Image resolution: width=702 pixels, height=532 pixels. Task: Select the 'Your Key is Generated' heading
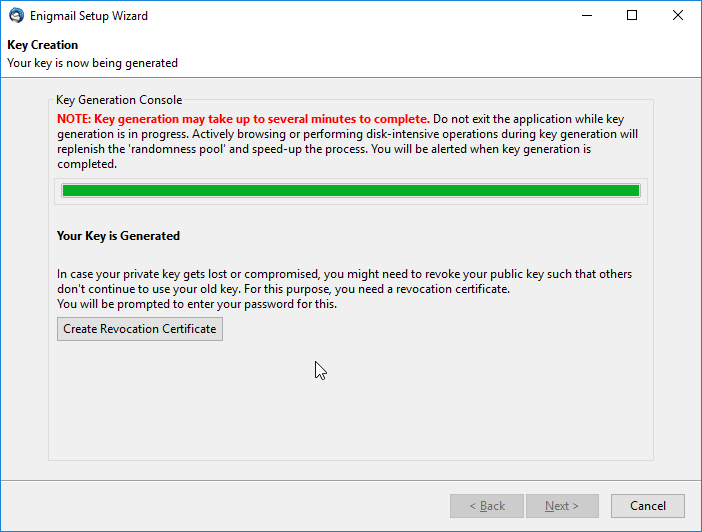click(x=118, y=236)
